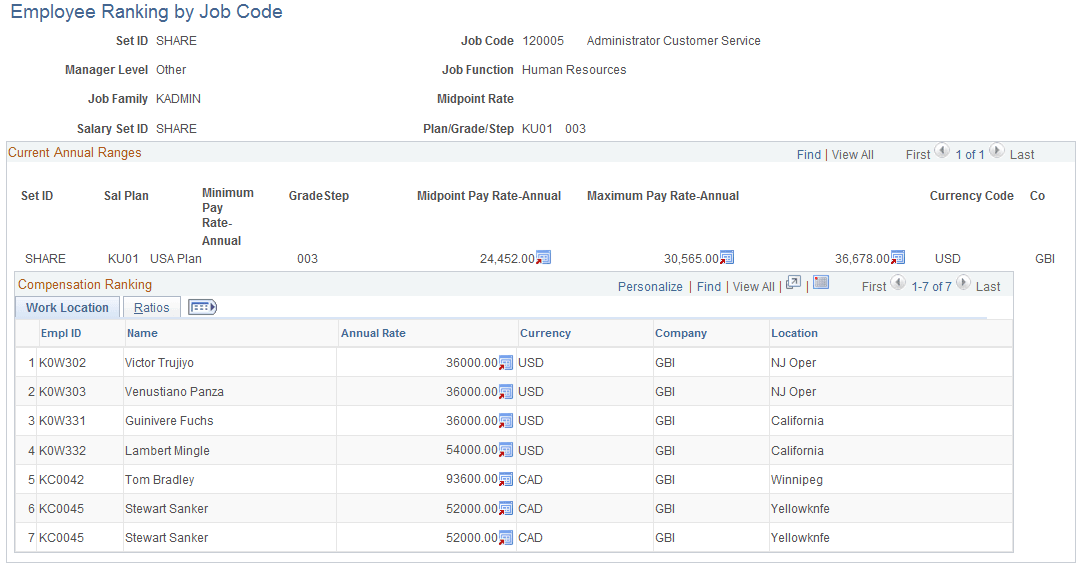Viewport: 1083px width, 566px height.
Task: Open currency details icon beside 24,452.00
Action: point(544,258)
